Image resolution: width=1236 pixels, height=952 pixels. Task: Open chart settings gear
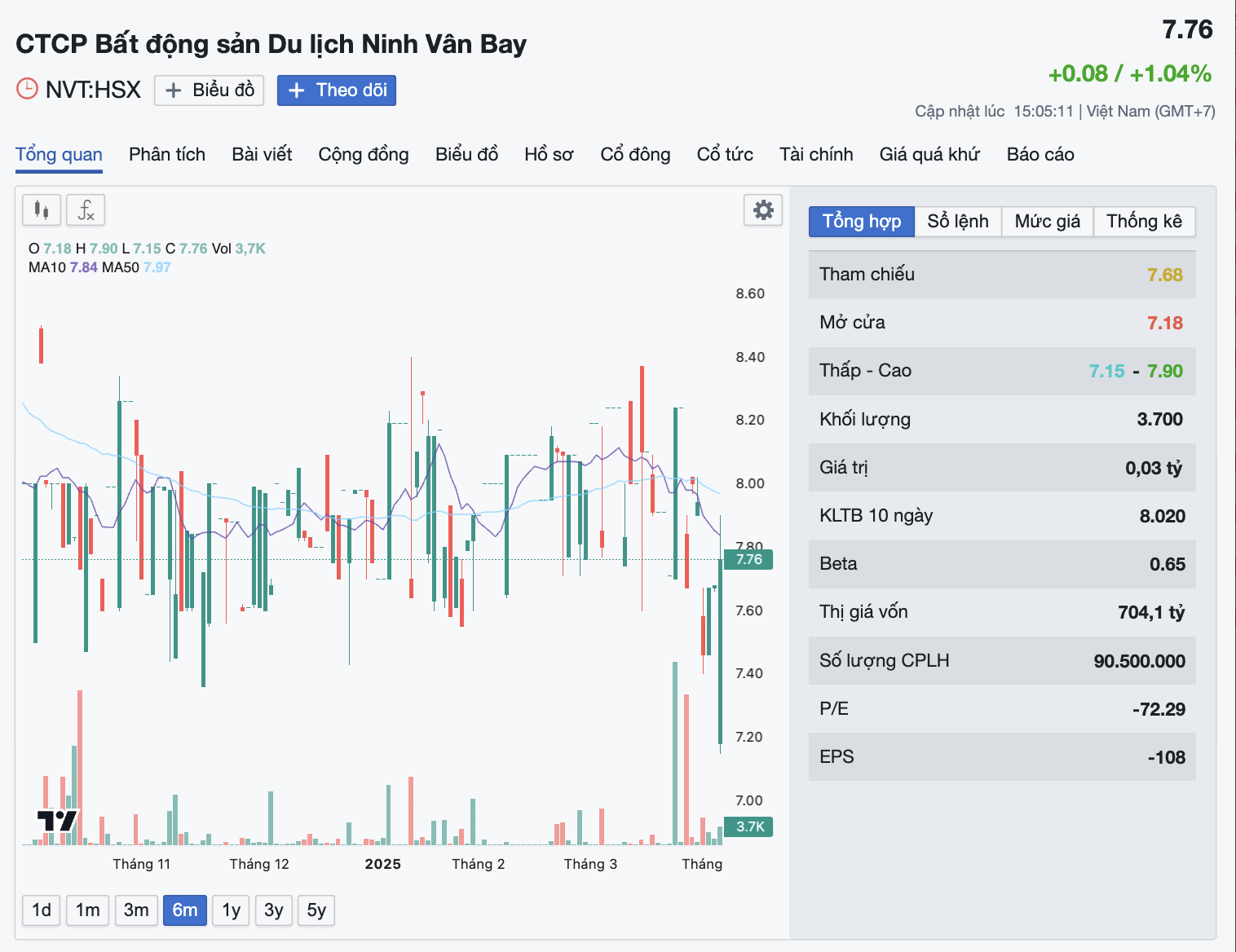[763, 210]
